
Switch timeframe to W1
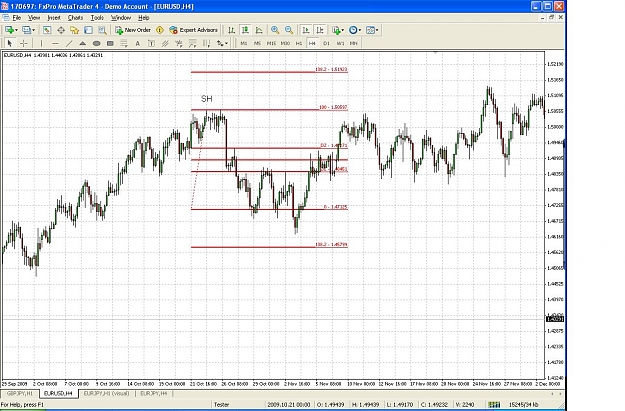pyautogui.click(x=340, y=43)
